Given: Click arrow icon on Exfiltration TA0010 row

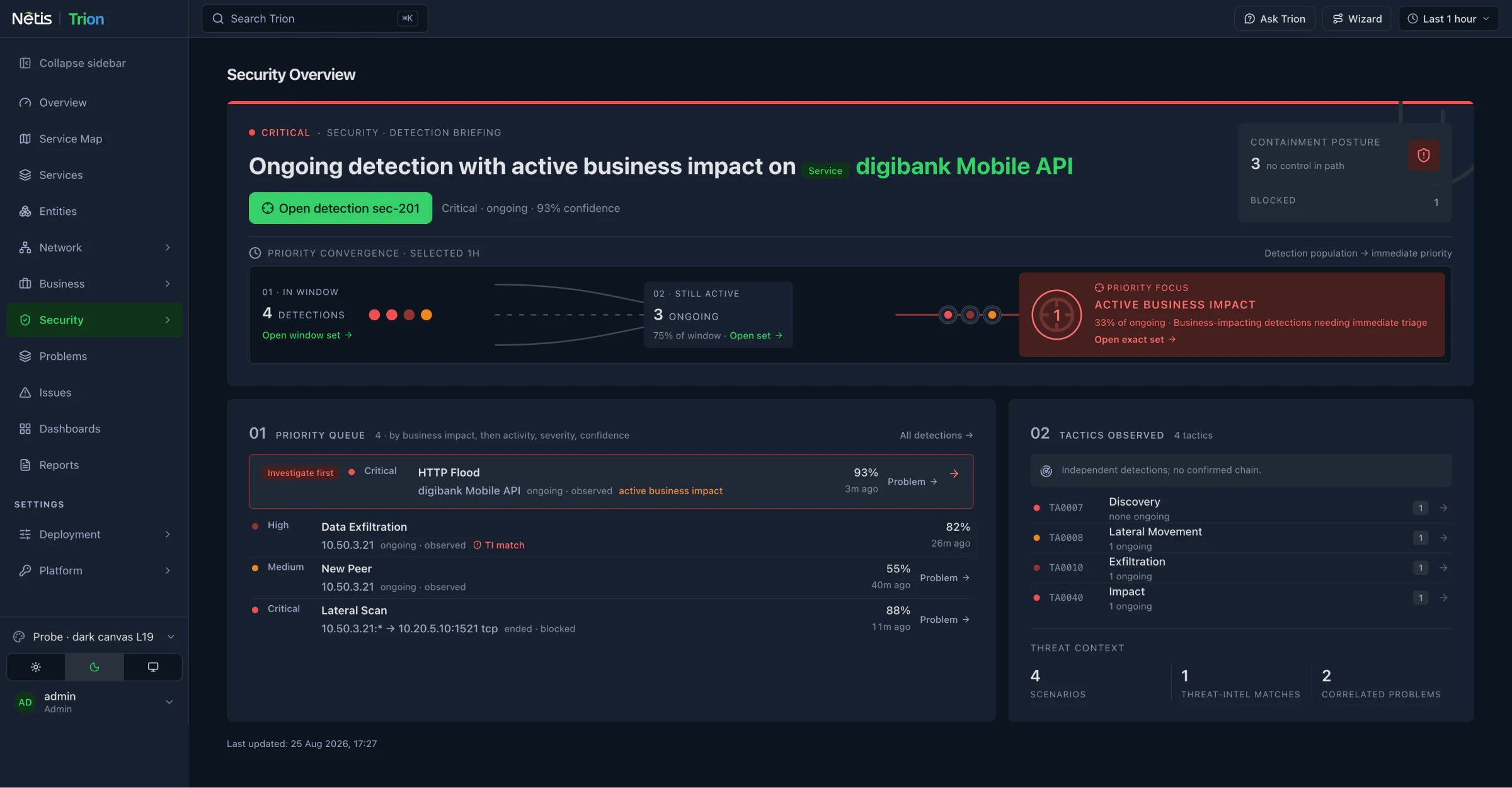Looking at the screenshot, I should pos(1443,568).
